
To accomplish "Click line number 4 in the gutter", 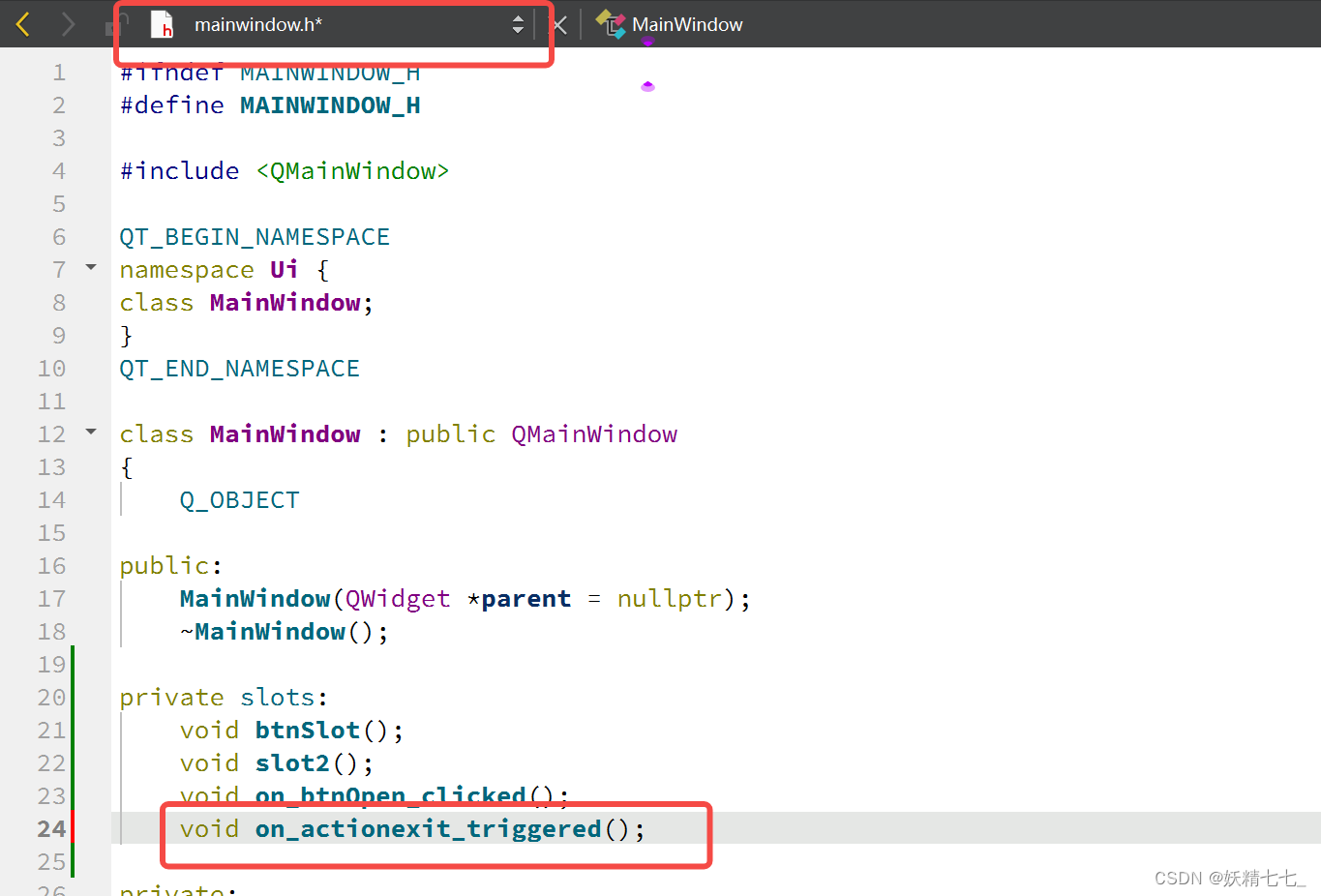I will pos(59,171).
